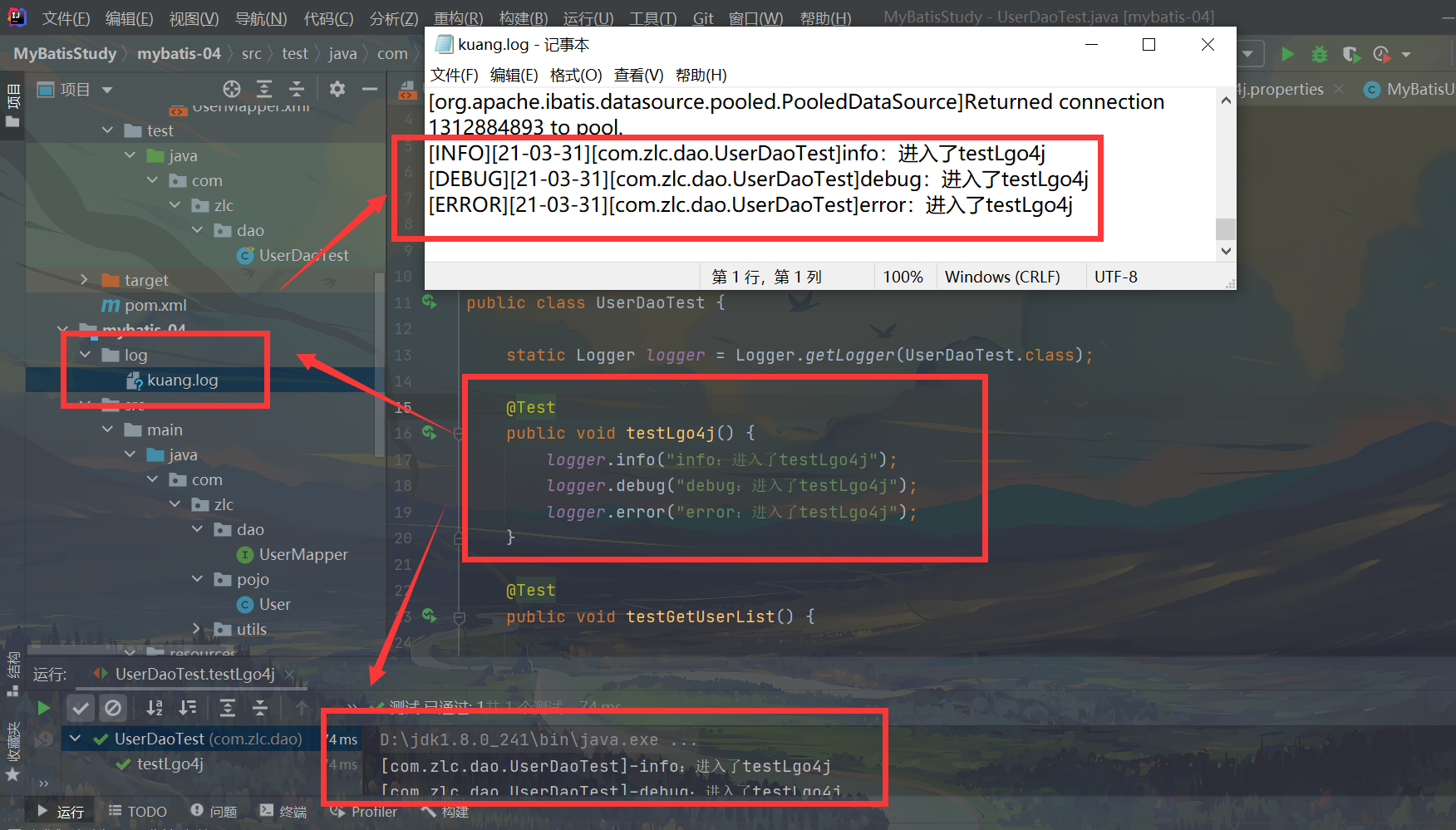Start debugging with the bug icon
Image resolution: width=1456 pixels, height=830 pixels.
[x=1319, y=53]
